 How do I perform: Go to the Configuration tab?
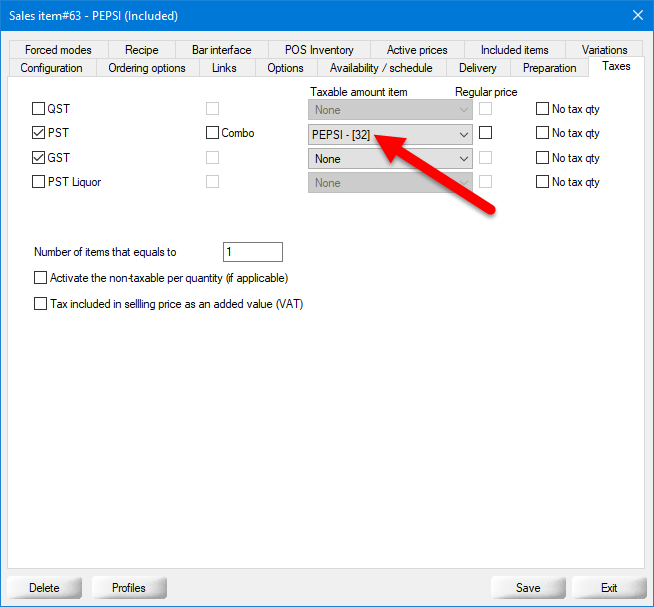tap(52, 68)
